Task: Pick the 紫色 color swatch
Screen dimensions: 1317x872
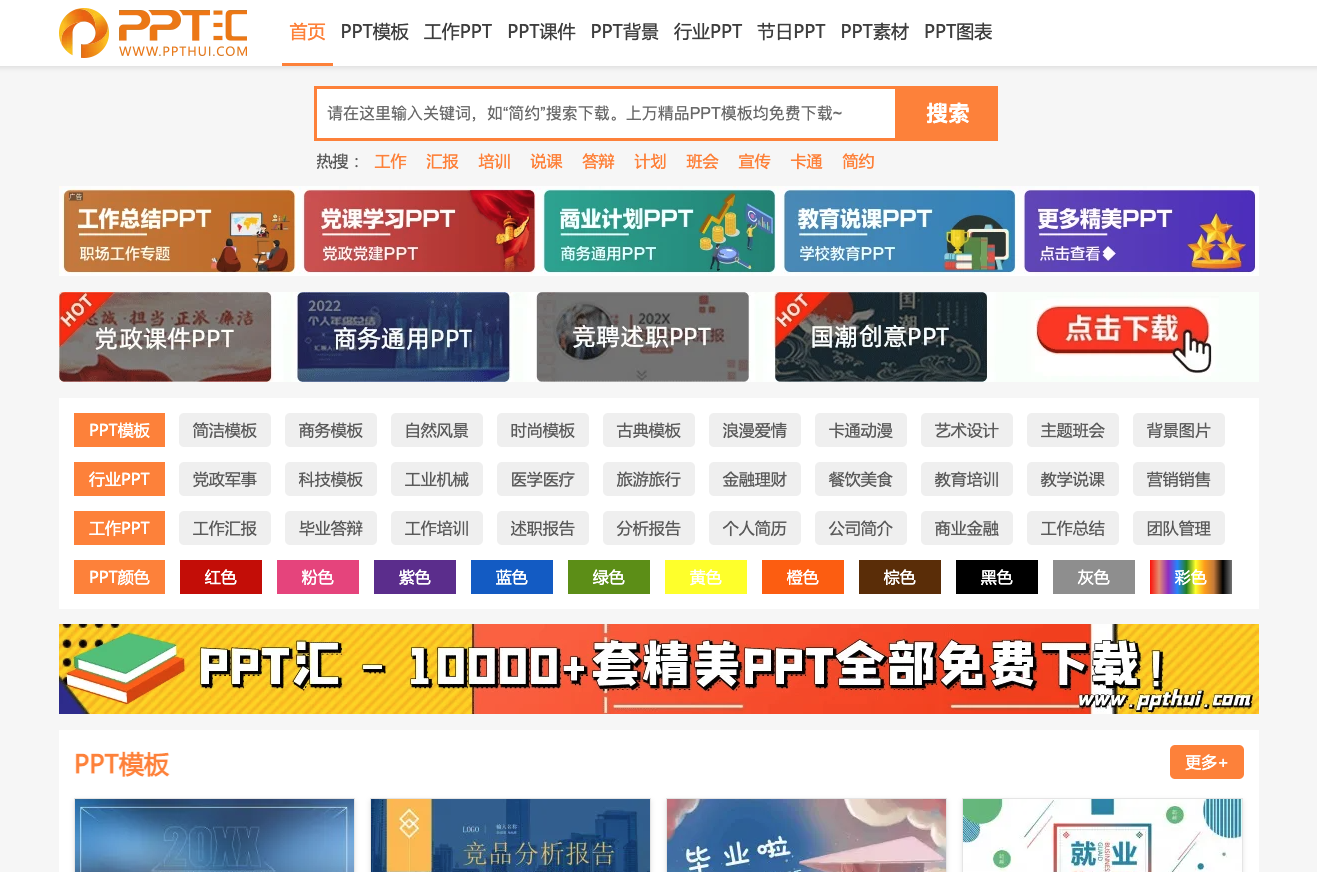Action: point(415,577)
